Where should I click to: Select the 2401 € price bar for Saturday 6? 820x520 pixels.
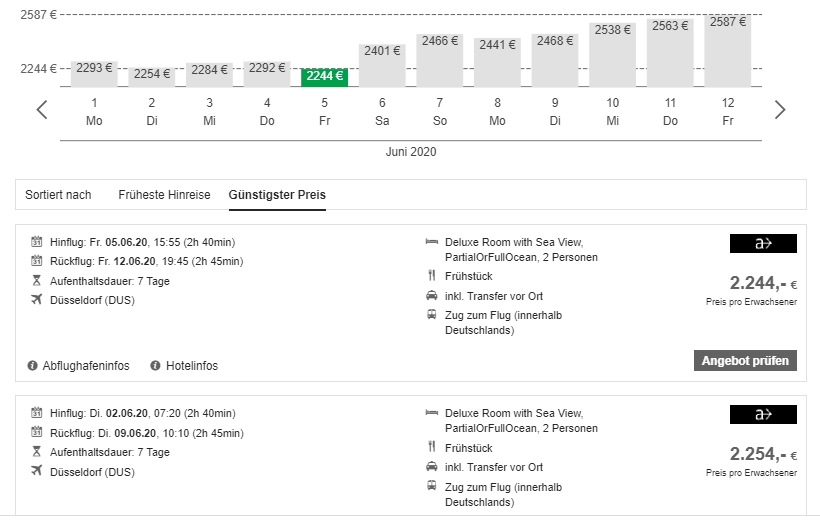(x=382, y=65)
